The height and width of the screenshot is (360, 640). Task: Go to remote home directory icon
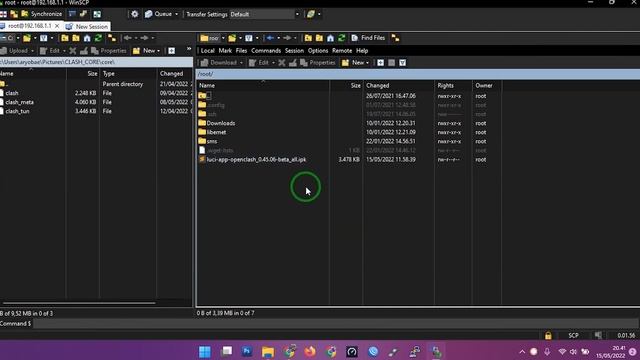pos(330,38)
